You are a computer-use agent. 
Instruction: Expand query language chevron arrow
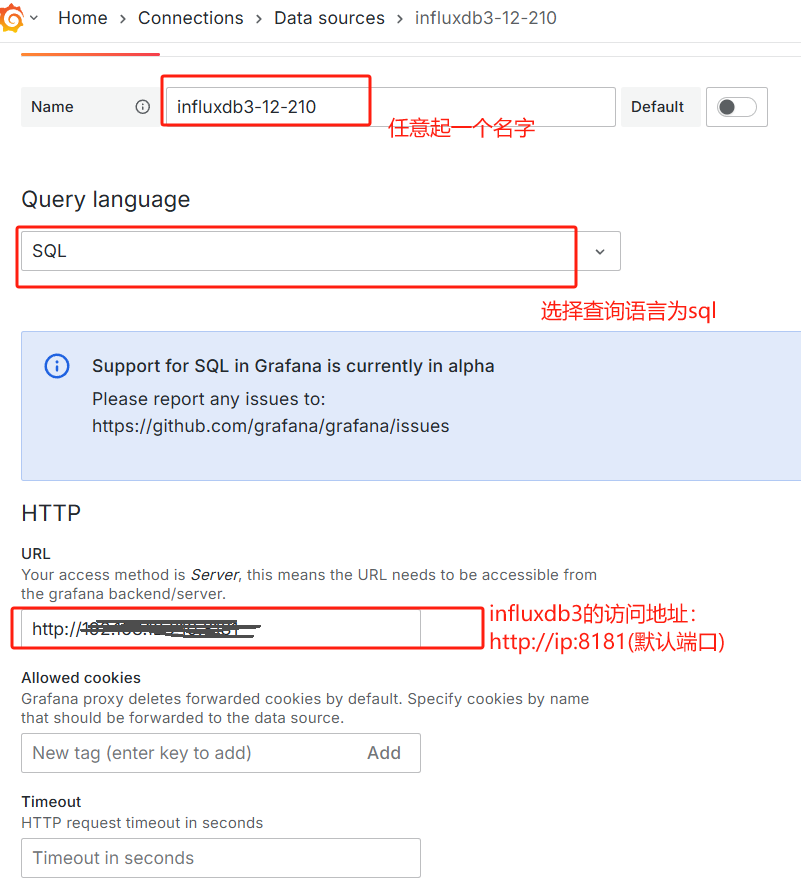point(600,252)
